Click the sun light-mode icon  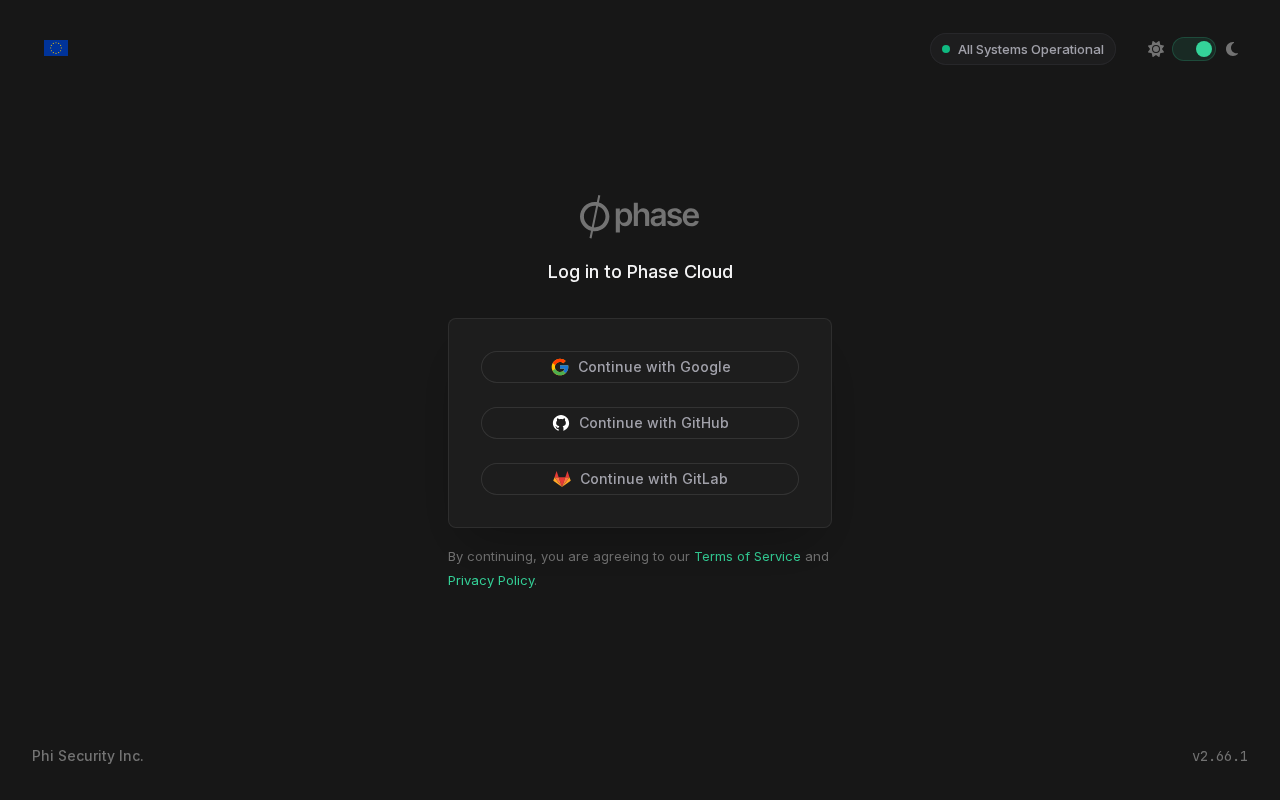(1156, 49)
